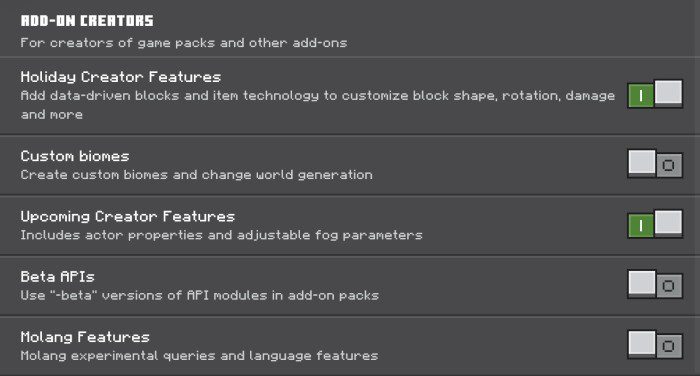700x376 pixels.
Task: Click the 'Add data-driven blocks' description text
Action: click(317, 105)
